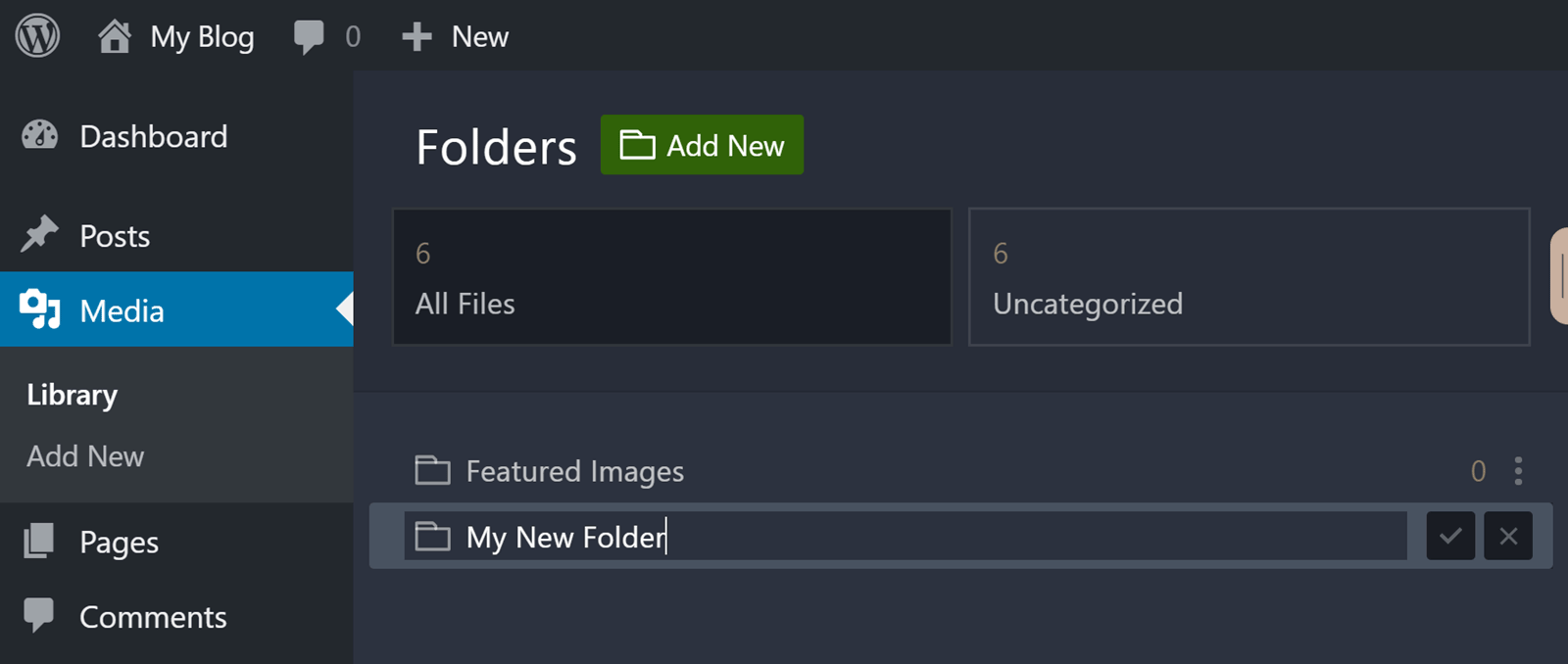1568x664 pixels.
Task: Click the My New Folder name field
Action: (906, 536)
